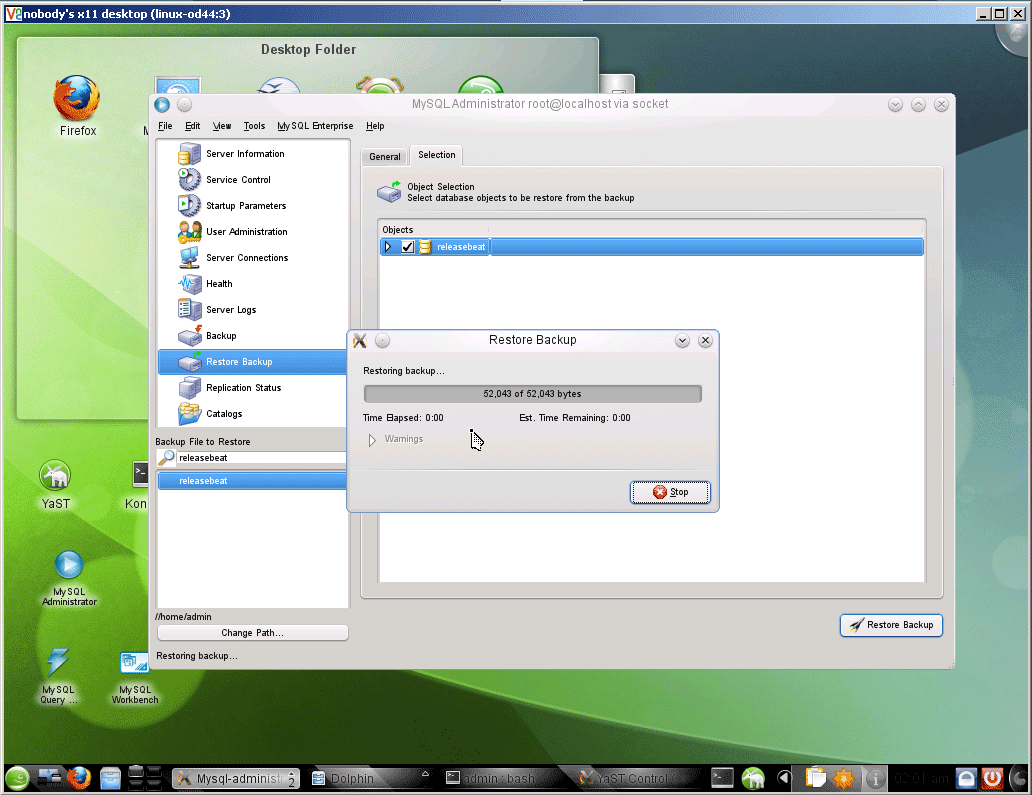The height and width of the screenshot is (795, 1032).
Task: Expand the releasebeat object tree node
Action: pos(388,247)
